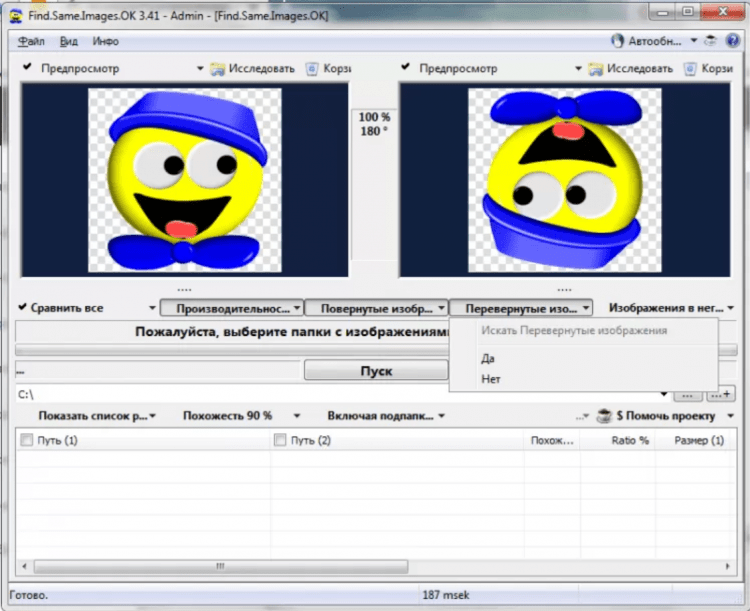750x611 pixels.
Task: Expand the left preview dropdown arrow
Action: point(200,69)
